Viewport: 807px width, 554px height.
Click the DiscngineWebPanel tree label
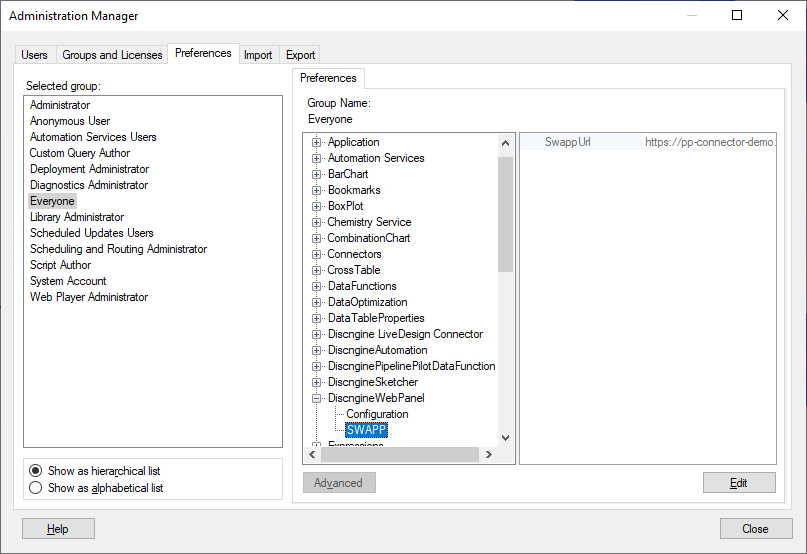[x=376, y=398]
